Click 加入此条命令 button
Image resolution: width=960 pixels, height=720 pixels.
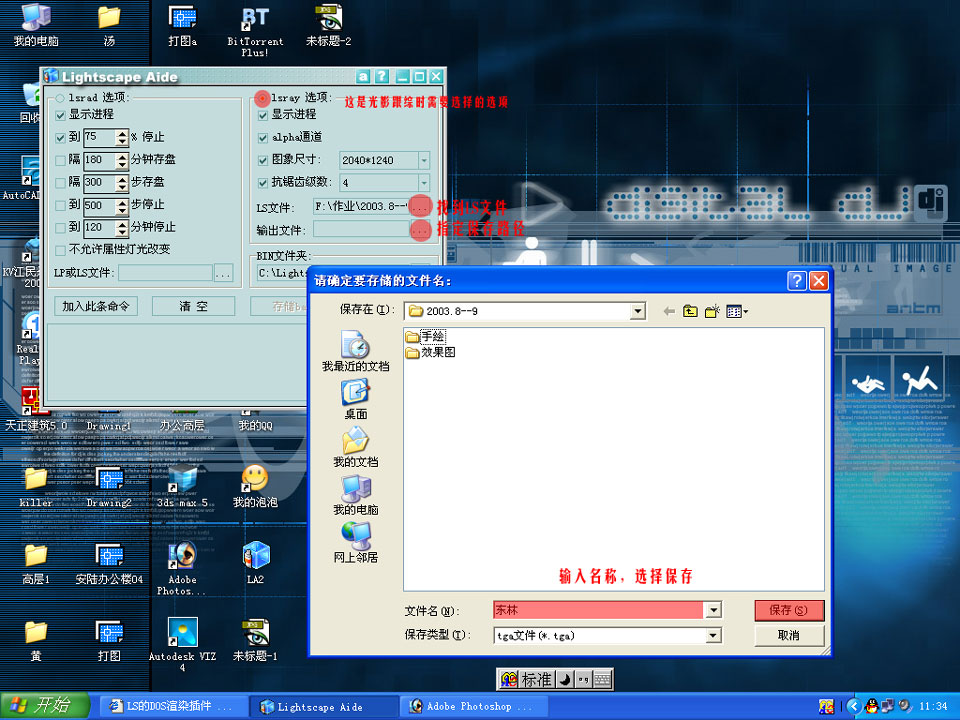(96, 306)
